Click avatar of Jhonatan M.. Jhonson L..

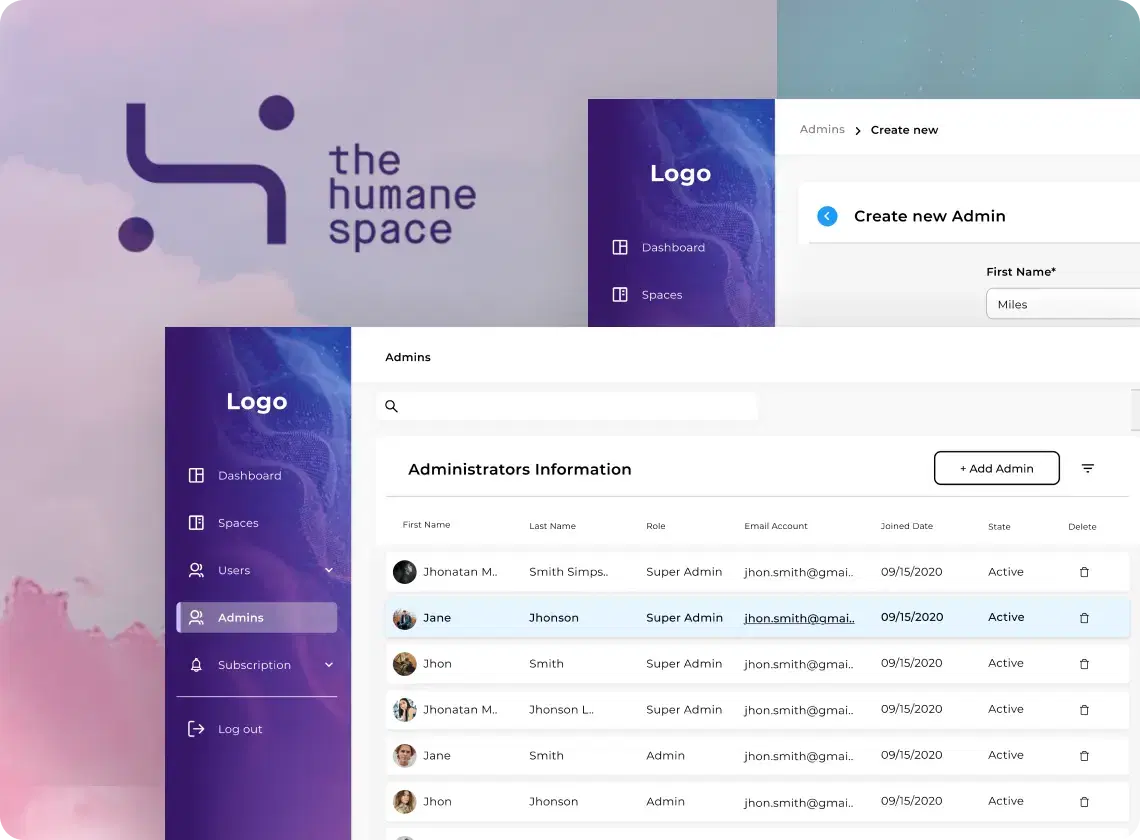coord(404,709)
